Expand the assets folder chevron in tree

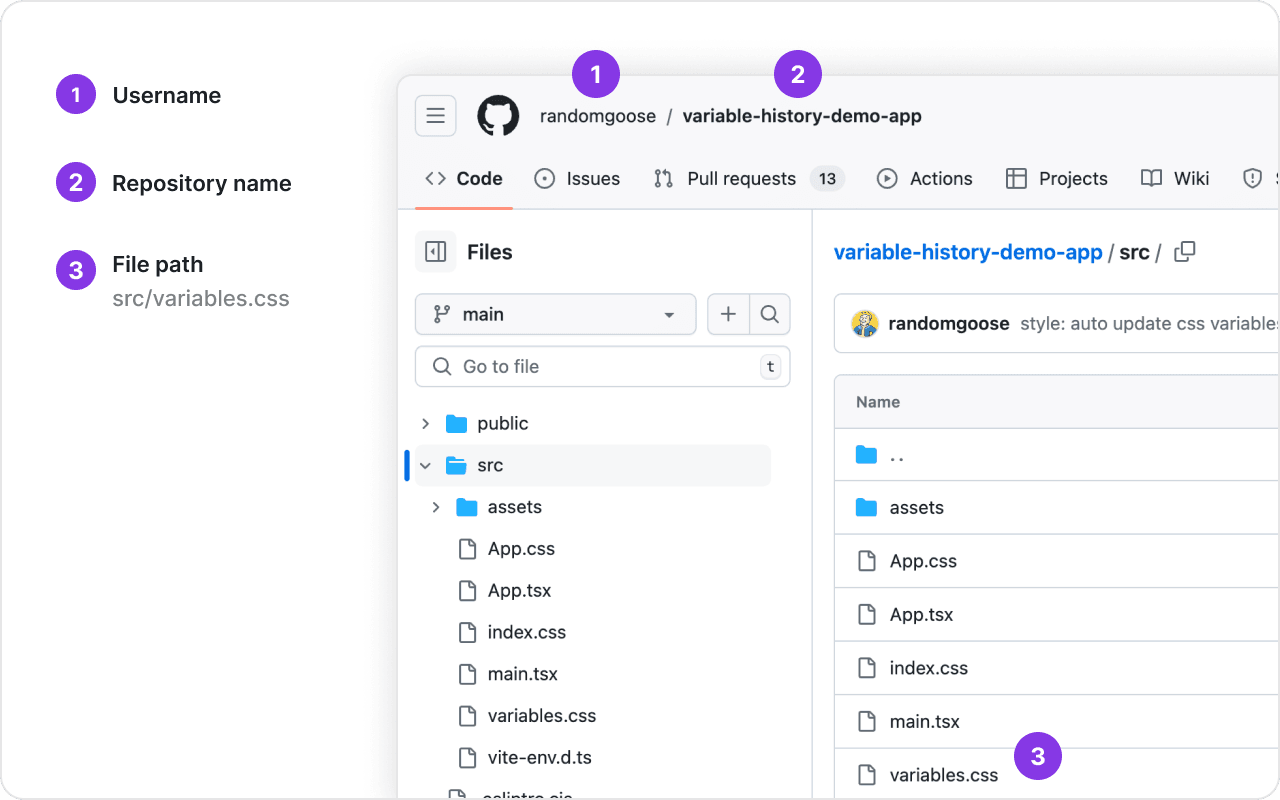(436, 508)
